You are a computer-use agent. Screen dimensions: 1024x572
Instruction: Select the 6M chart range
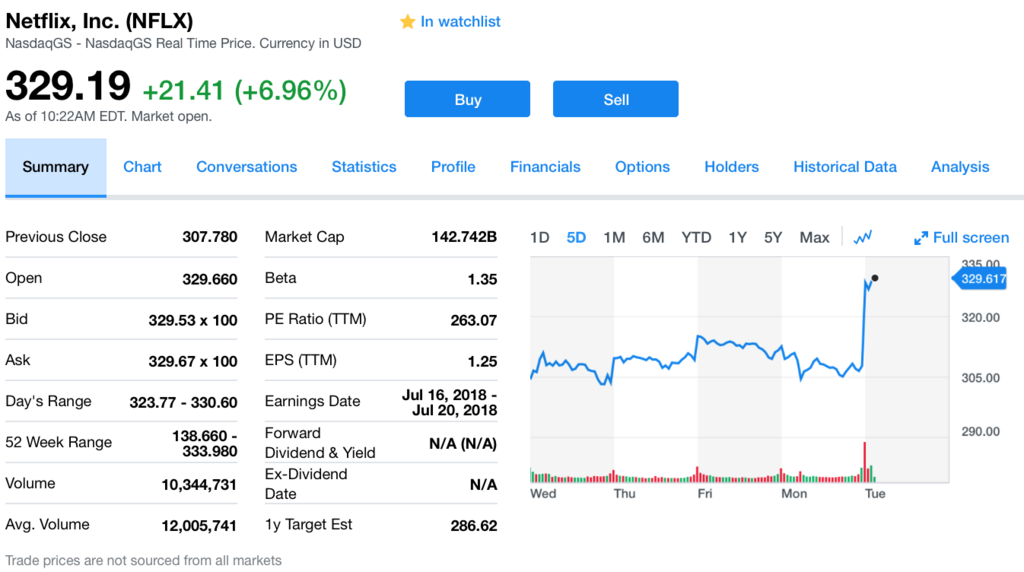[x=653, y=238]
